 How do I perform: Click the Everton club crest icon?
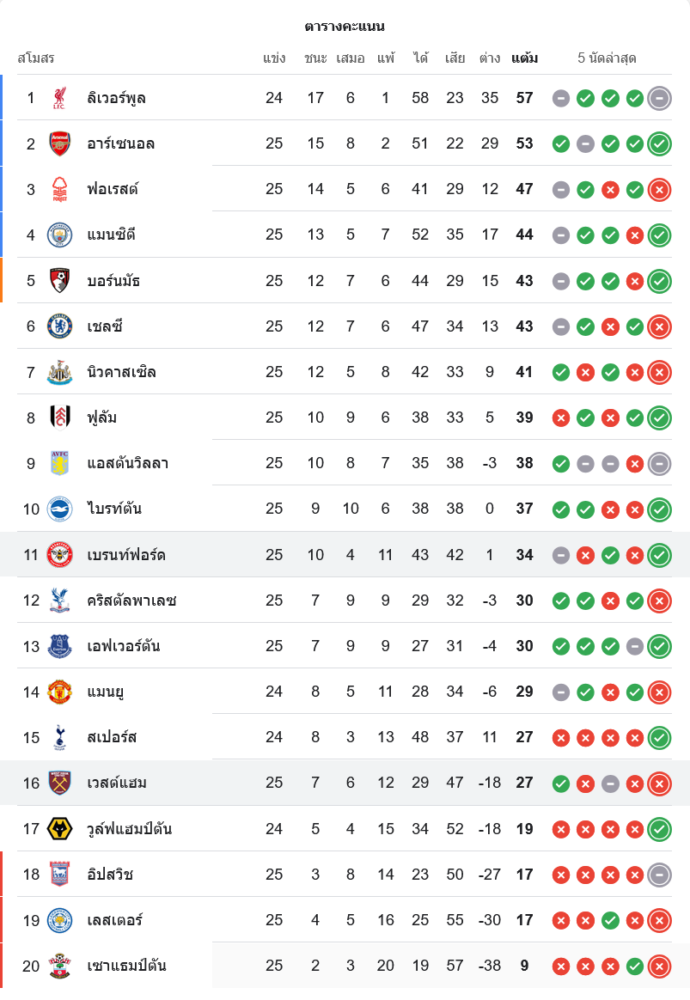point(60,646)
